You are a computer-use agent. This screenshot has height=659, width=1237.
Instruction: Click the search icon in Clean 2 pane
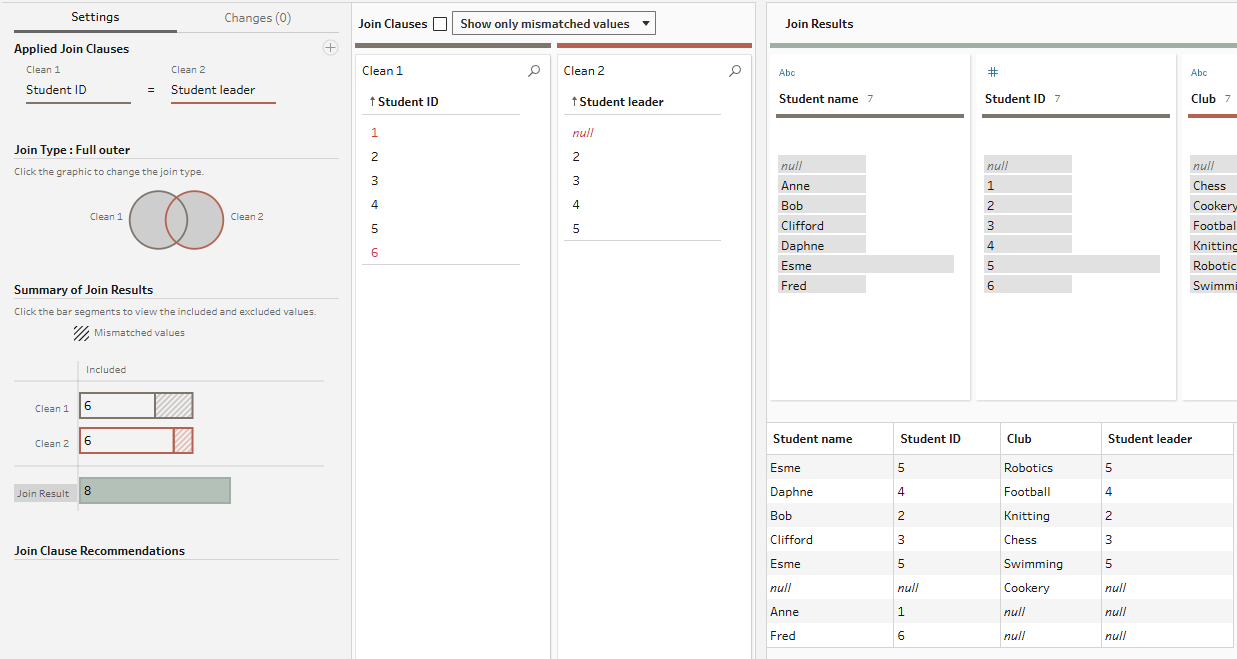pos(735,71)
